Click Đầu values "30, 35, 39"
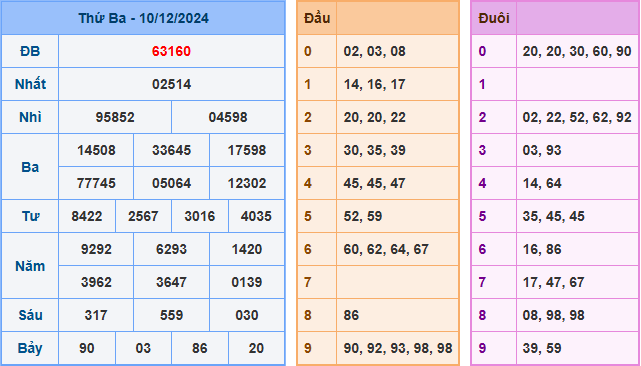 point(374,150)
